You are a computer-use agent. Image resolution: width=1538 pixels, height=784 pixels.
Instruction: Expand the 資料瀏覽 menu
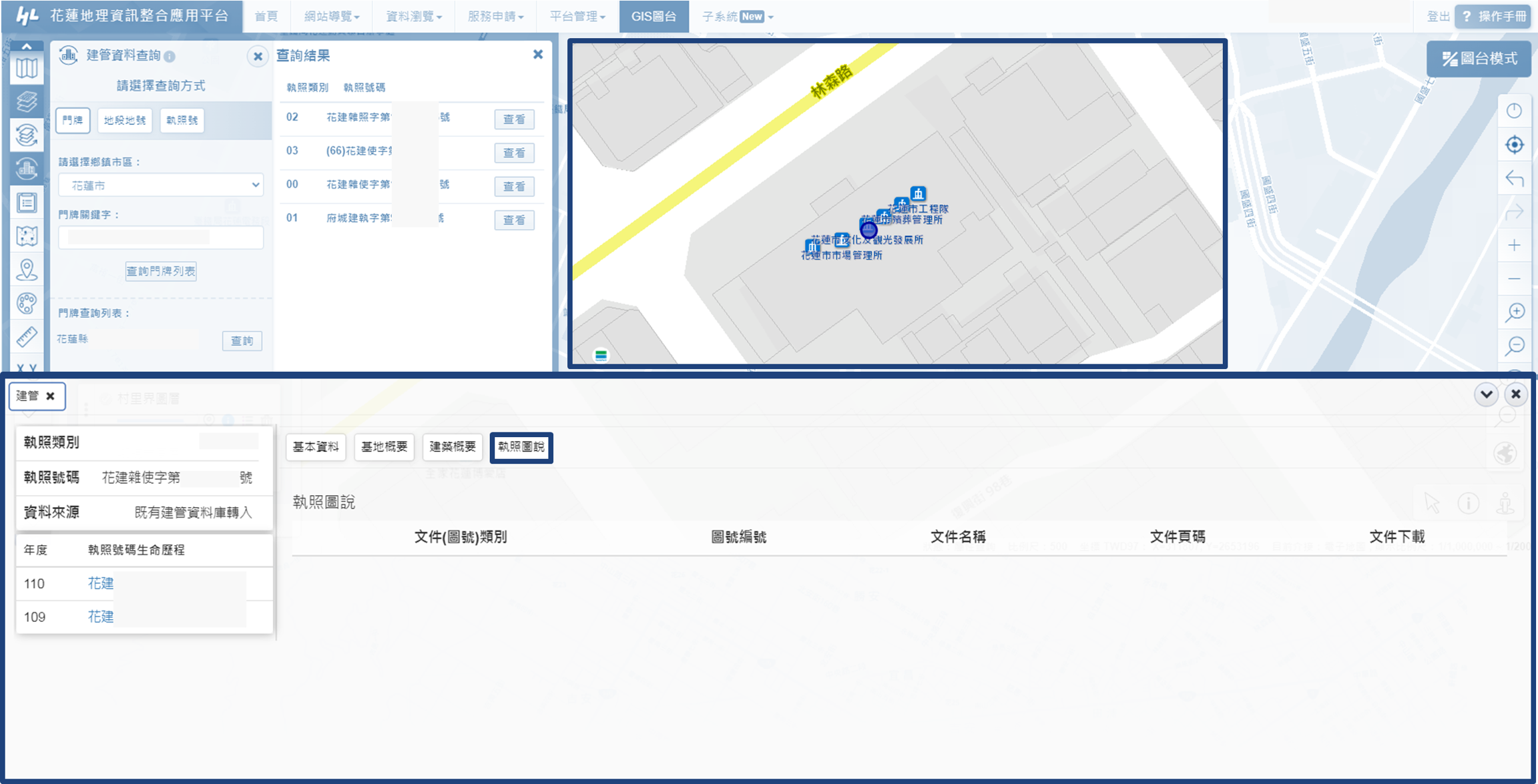[413, 16]
